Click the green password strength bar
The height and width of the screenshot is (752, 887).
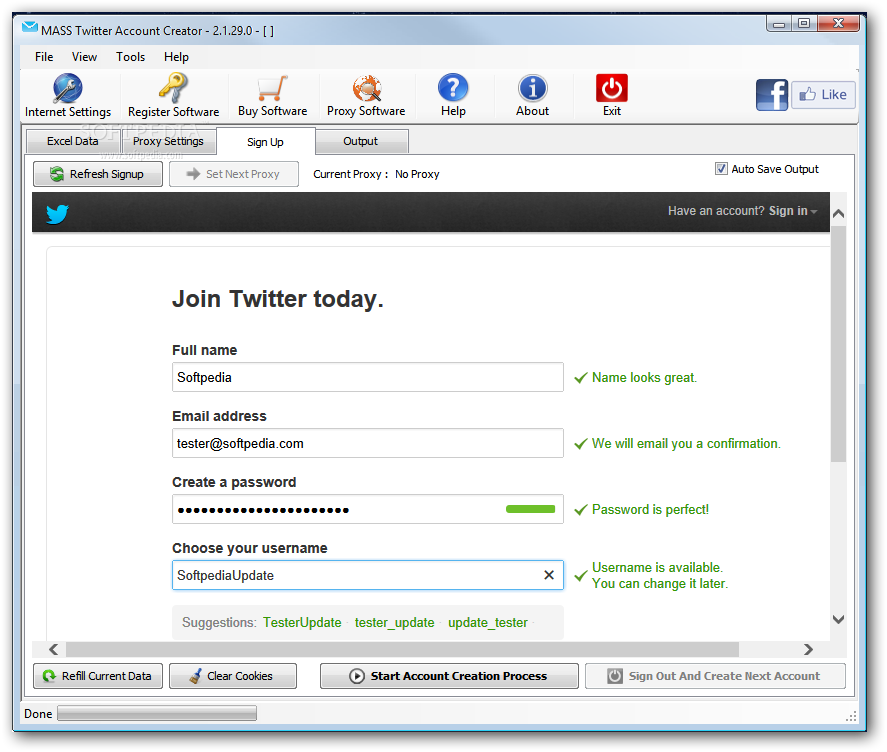click(x=531, y=509)
